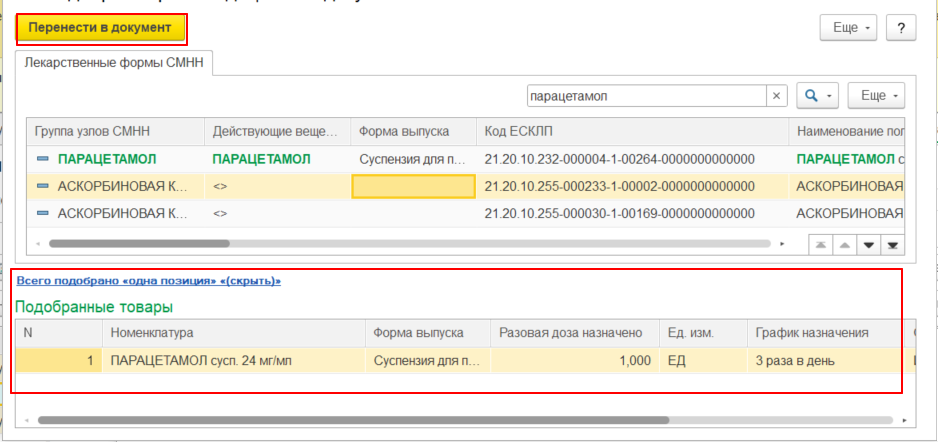Screen dimensions: 938x442
Task: Open help with the question mark button
Action: [900, 28]
